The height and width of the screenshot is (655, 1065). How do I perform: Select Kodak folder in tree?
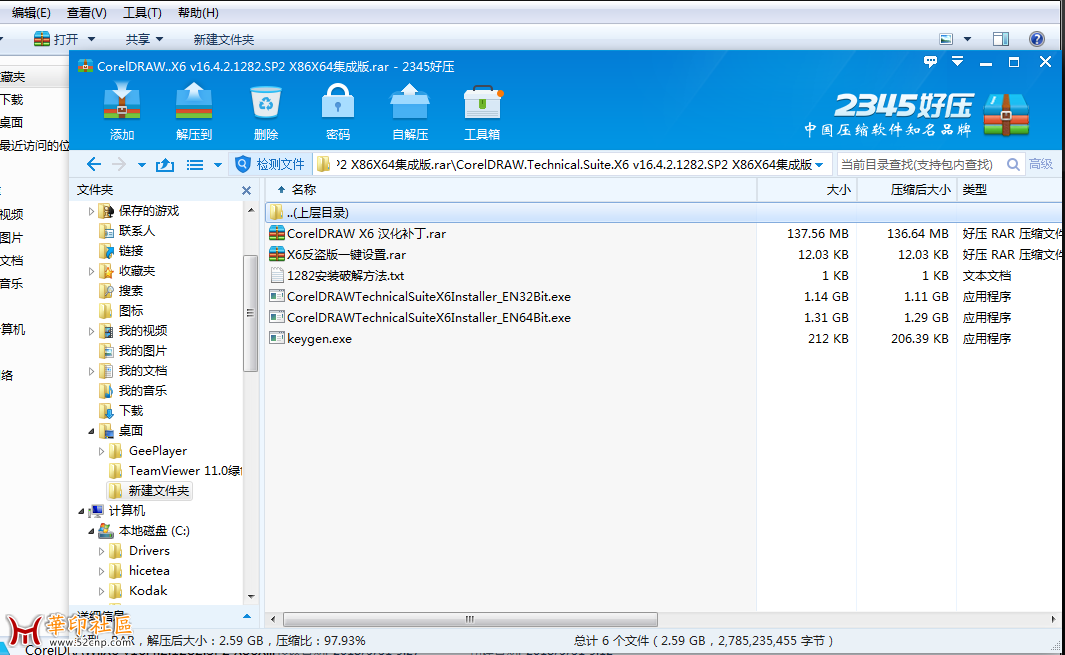click(x=148, y=590)
